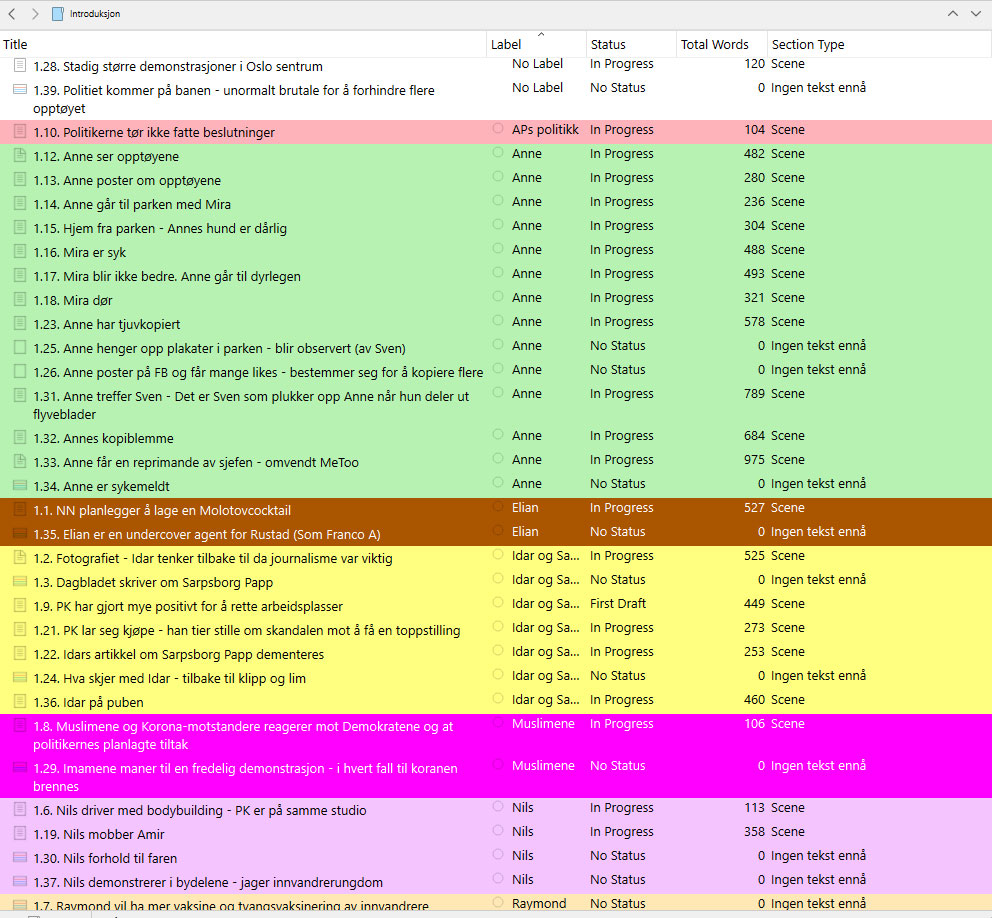Click document icon of 1.36 Idar på puben

click(x=20, y=702)
